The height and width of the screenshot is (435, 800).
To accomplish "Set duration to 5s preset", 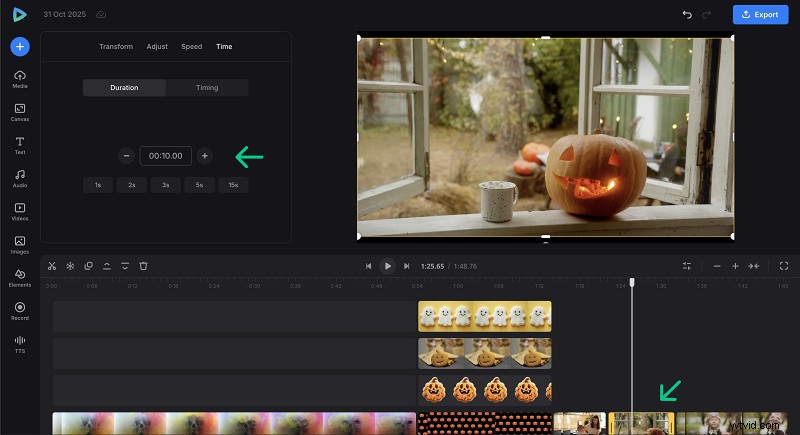I will 199,185.
